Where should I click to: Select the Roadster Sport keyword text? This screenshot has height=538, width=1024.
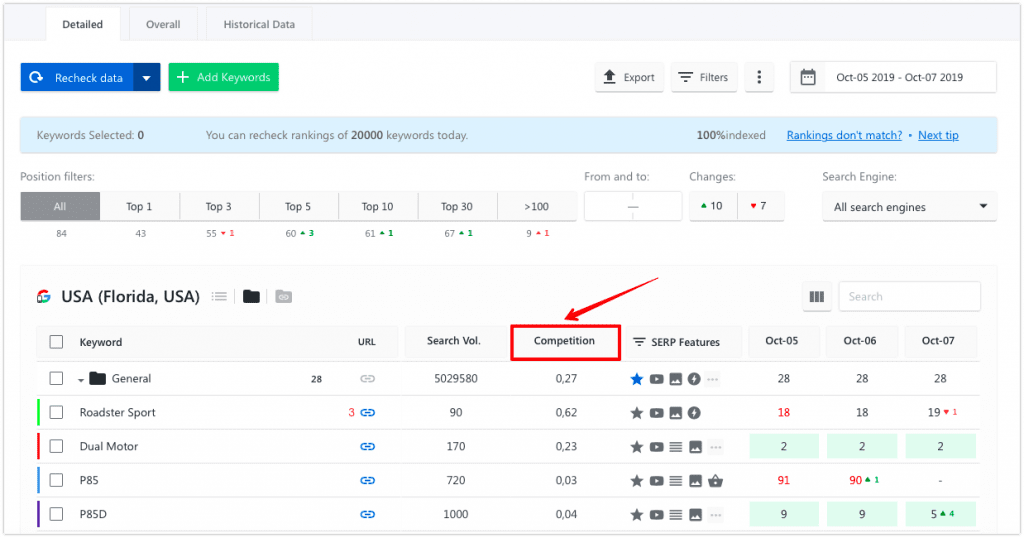click(x=118, y=412)
